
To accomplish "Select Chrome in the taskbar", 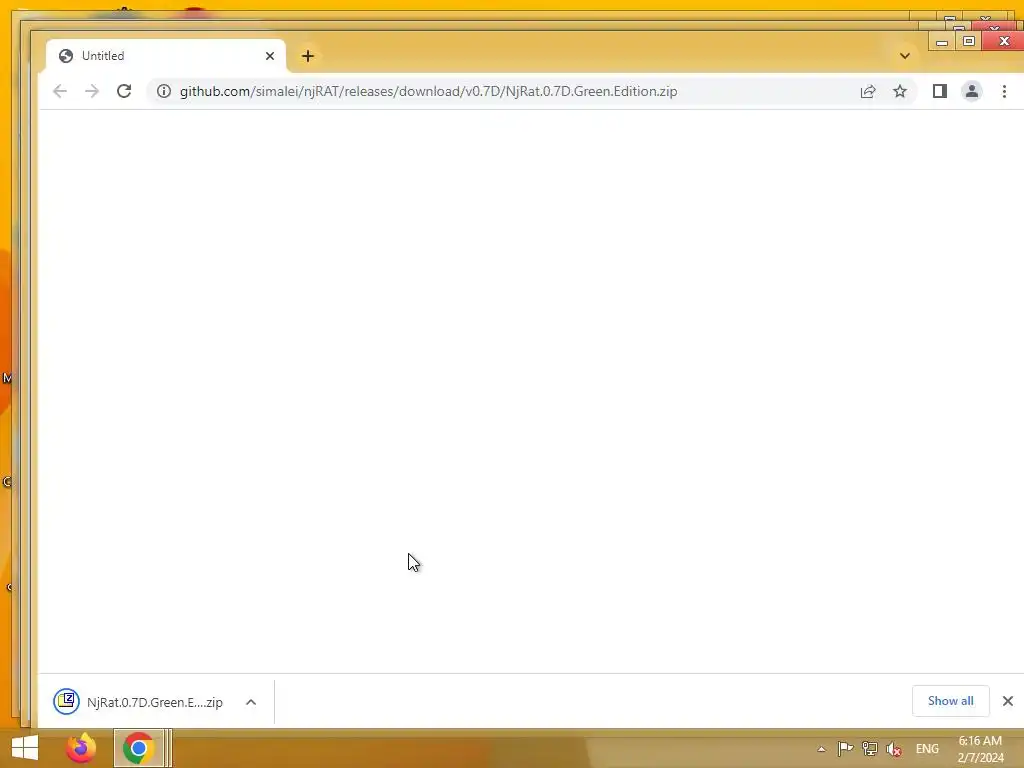I will pyautogui.click(x=138, y=748).
